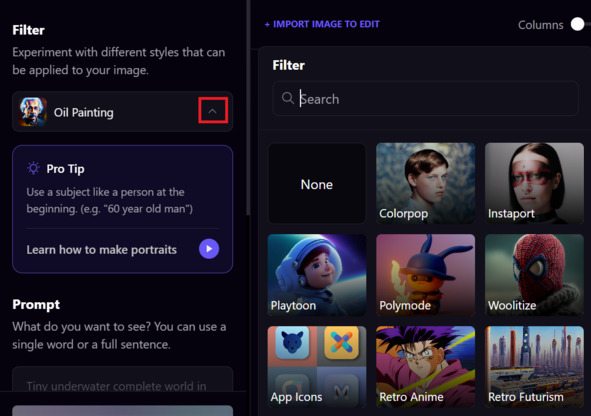591x416 pixels.
Task: Click the Prompt text box
Action: (122, 379)
